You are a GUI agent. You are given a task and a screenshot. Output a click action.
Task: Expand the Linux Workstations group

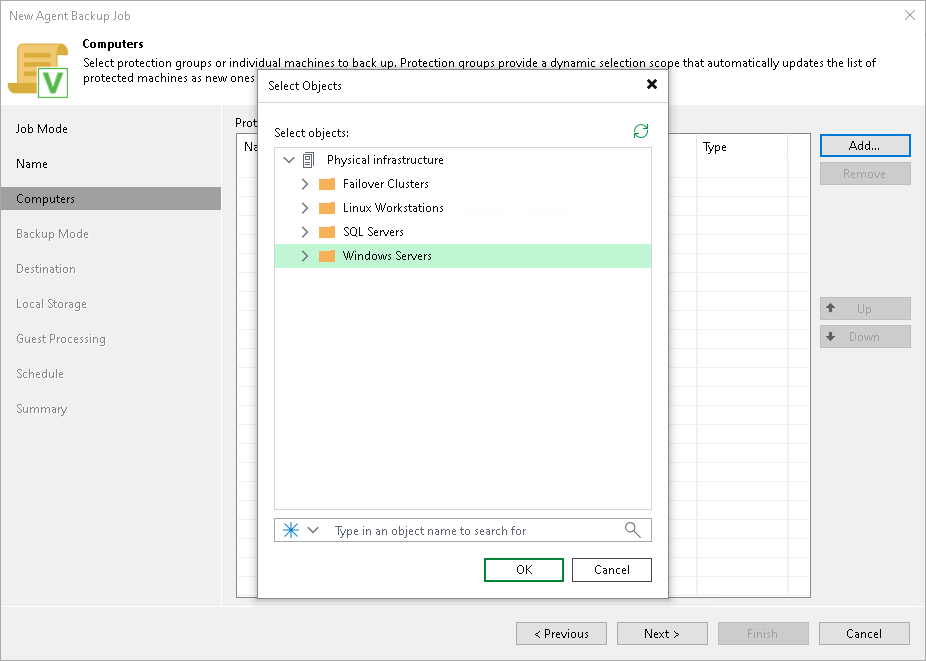(x=305, y=208)
